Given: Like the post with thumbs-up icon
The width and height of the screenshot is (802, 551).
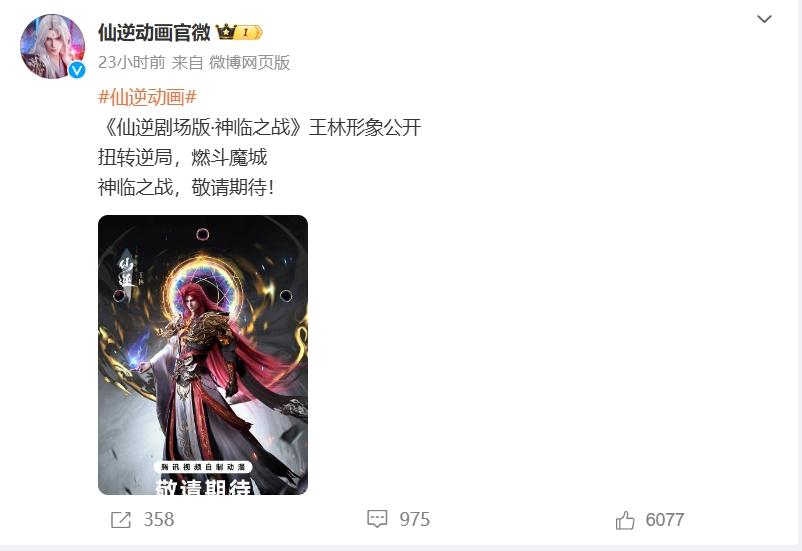Looking at the screenshot, I should [625, 520].
